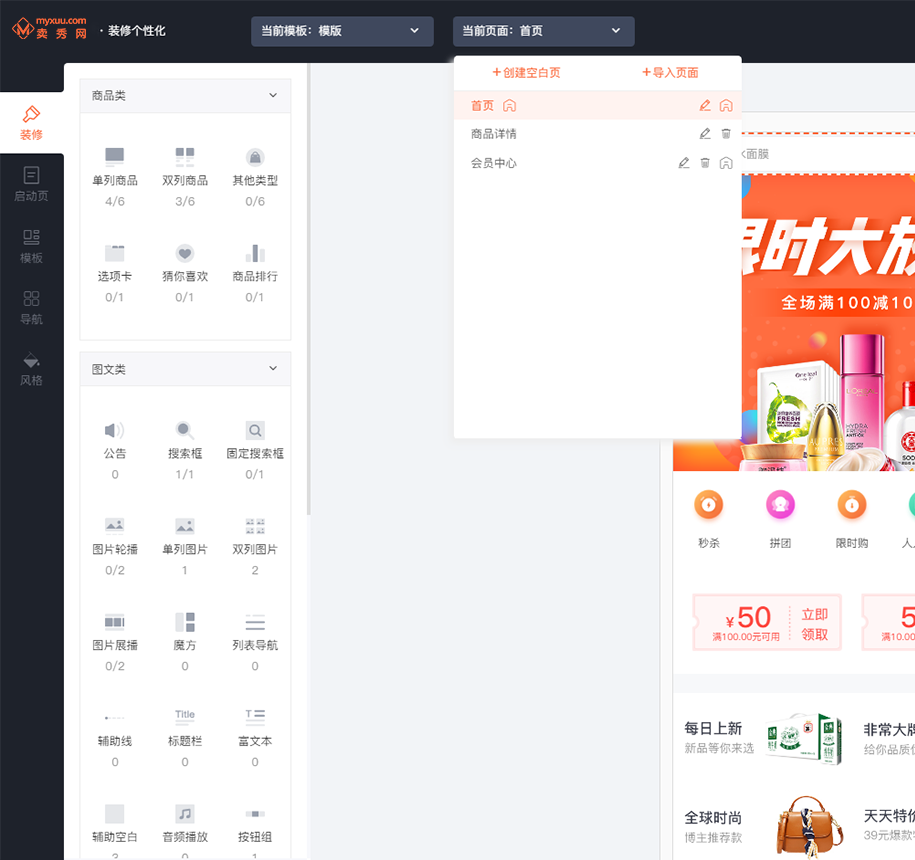
Task: Open the 装修 sidebar section
Action: (x=32, y=123)
